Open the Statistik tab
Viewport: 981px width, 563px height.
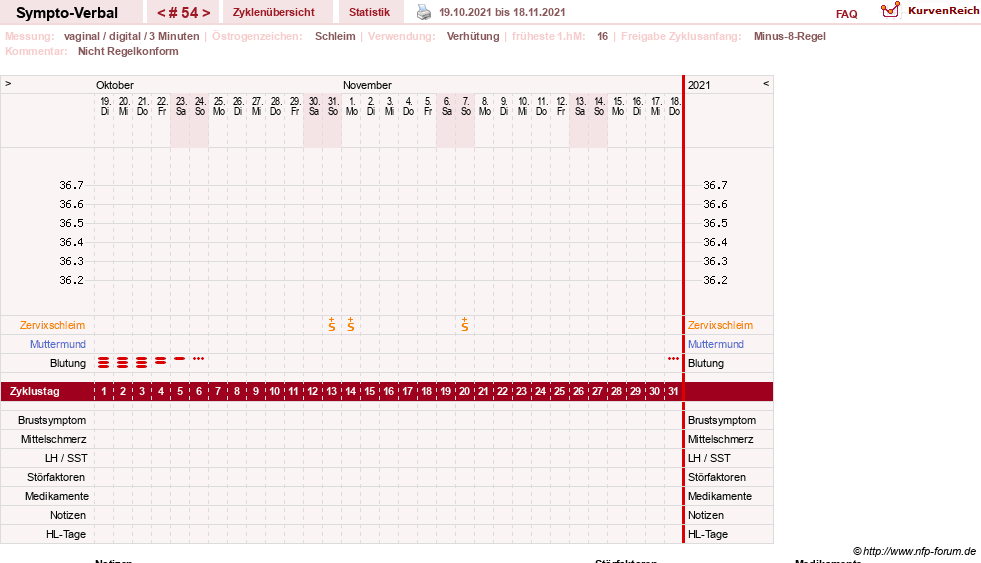[369, 12]
